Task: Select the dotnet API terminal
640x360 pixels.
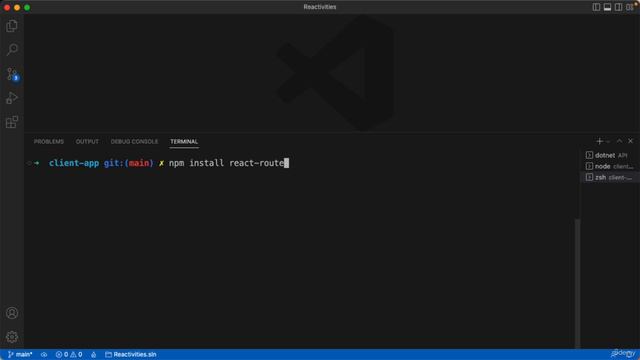Action: point(610,155)
